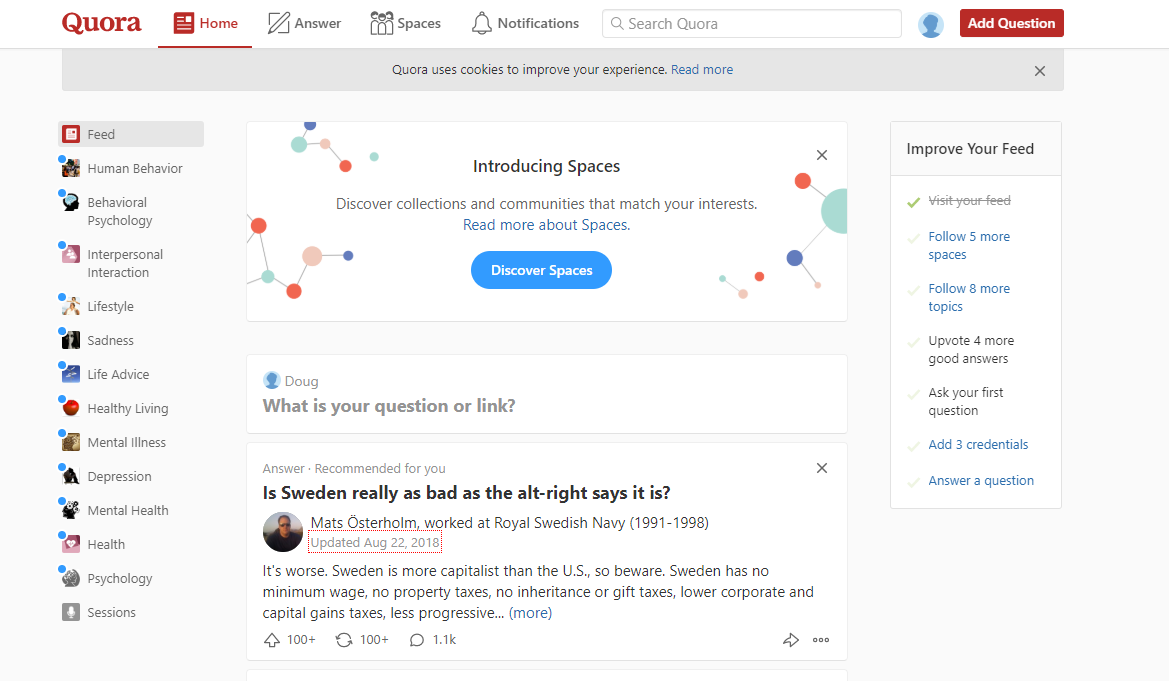Select Feed in the sidebar
Image resolution: width=1169 pixels, height=681 pixels.
point(131,134)
